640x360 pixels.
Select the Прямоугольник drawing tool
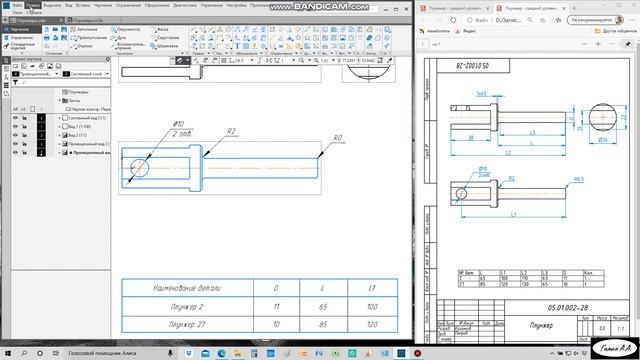(x=88, y=38)
